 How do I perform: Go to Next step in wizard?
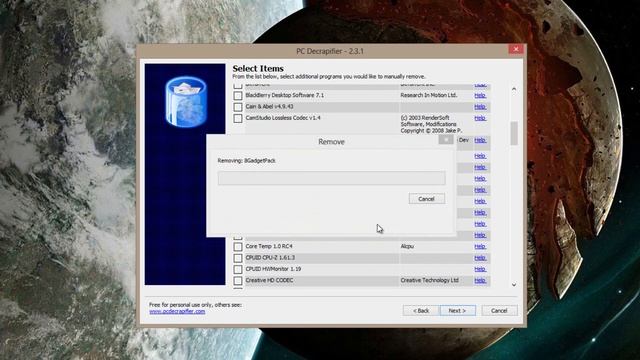tap(458, 311)
